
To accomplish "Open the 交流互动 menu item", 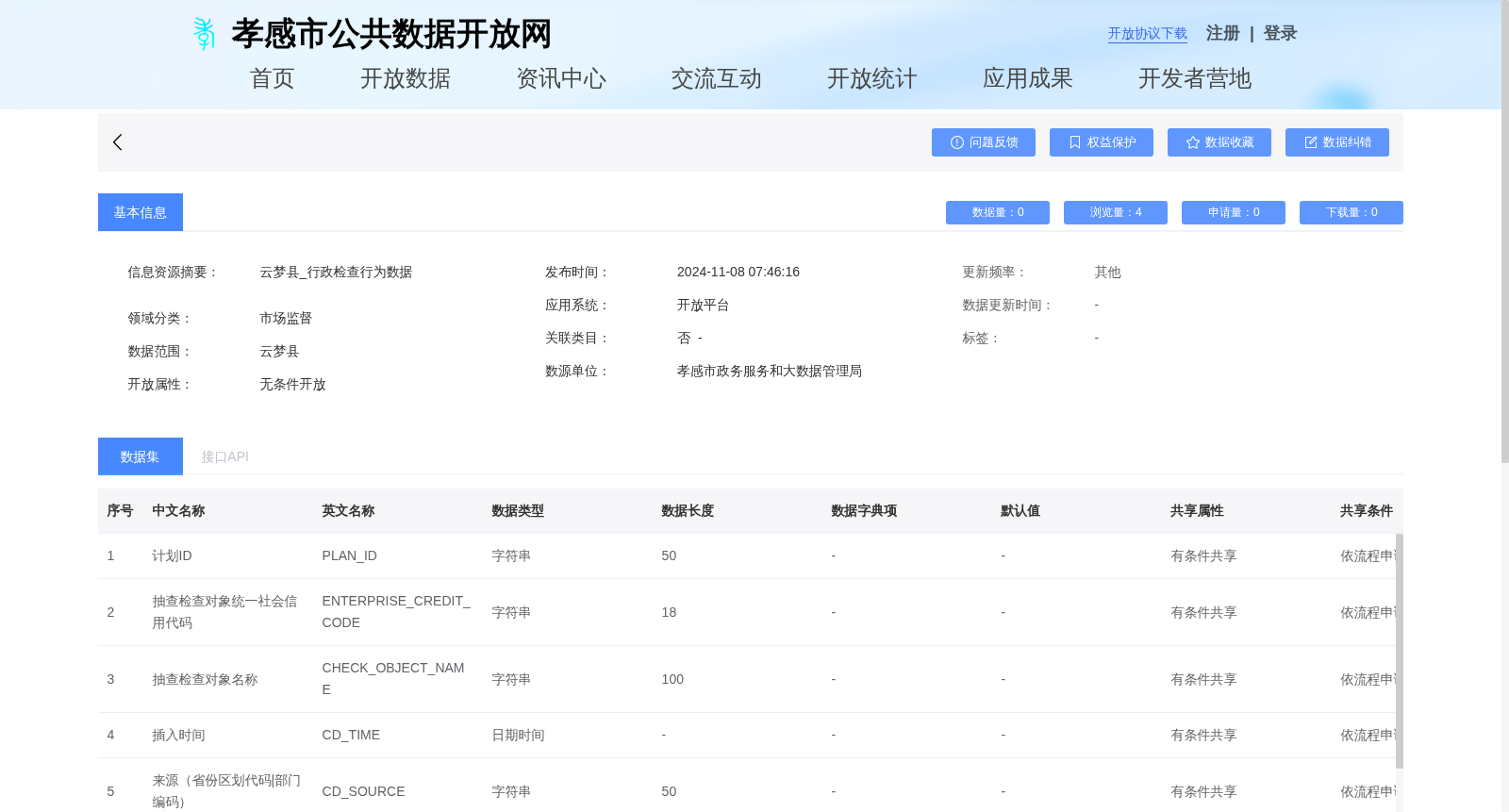I will click(717, 78).
